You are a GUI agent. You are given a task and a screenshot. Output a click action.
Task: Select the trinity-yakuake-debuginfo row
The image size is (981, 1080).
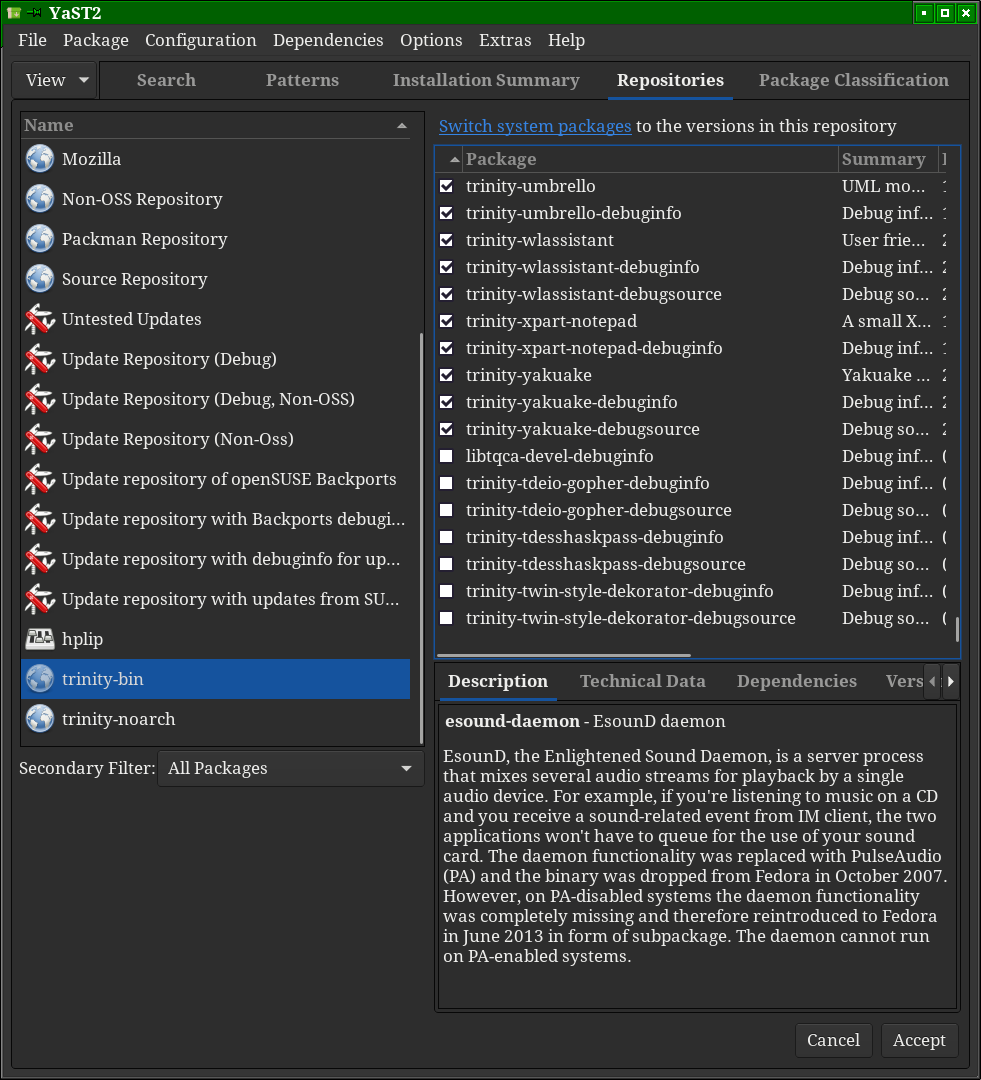692,402
